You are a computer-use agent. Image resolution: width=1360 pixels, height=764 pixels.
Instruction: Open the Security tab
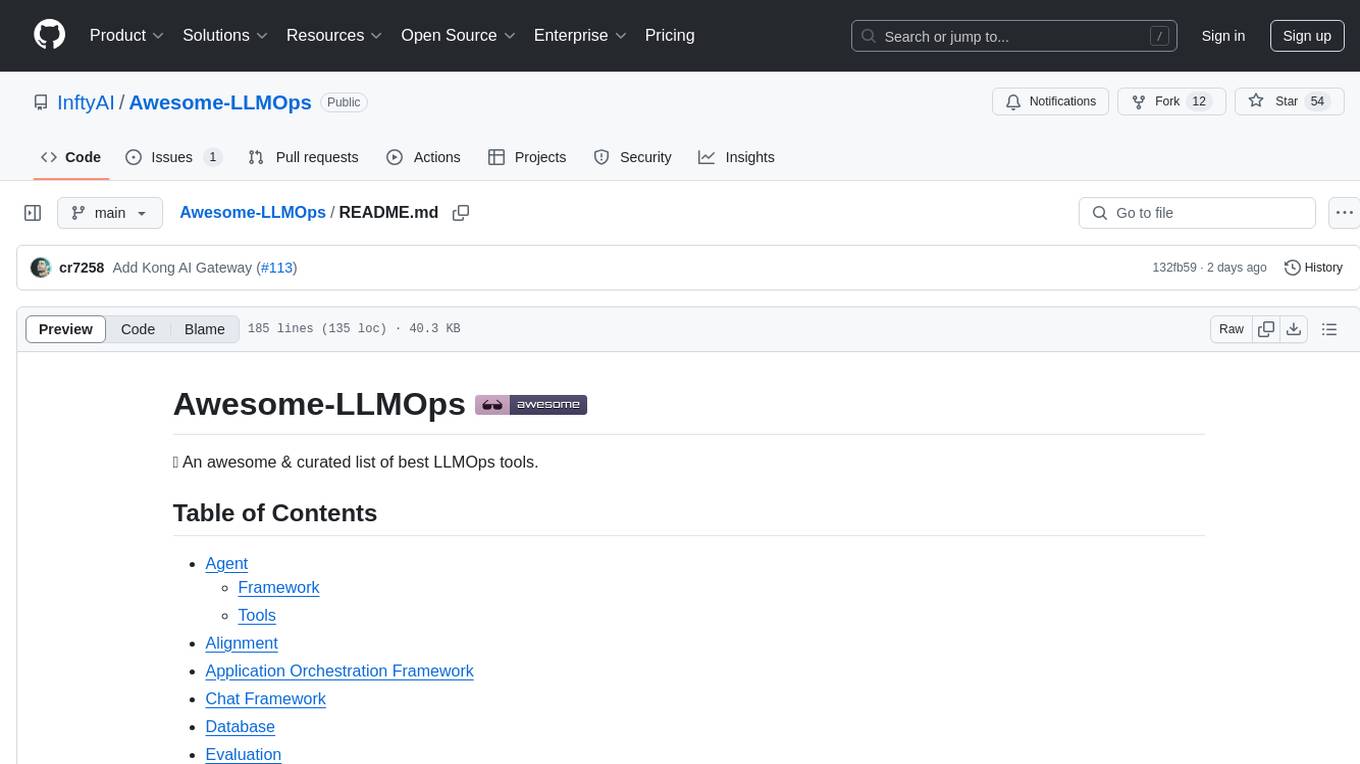633,157
